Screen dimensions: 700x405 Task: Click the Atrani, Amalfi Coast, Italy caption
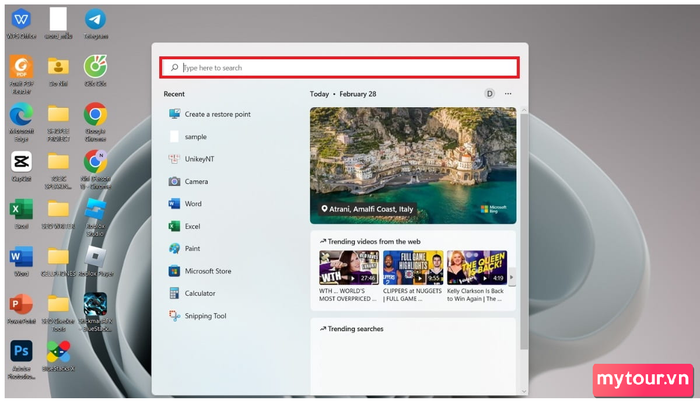367,209
